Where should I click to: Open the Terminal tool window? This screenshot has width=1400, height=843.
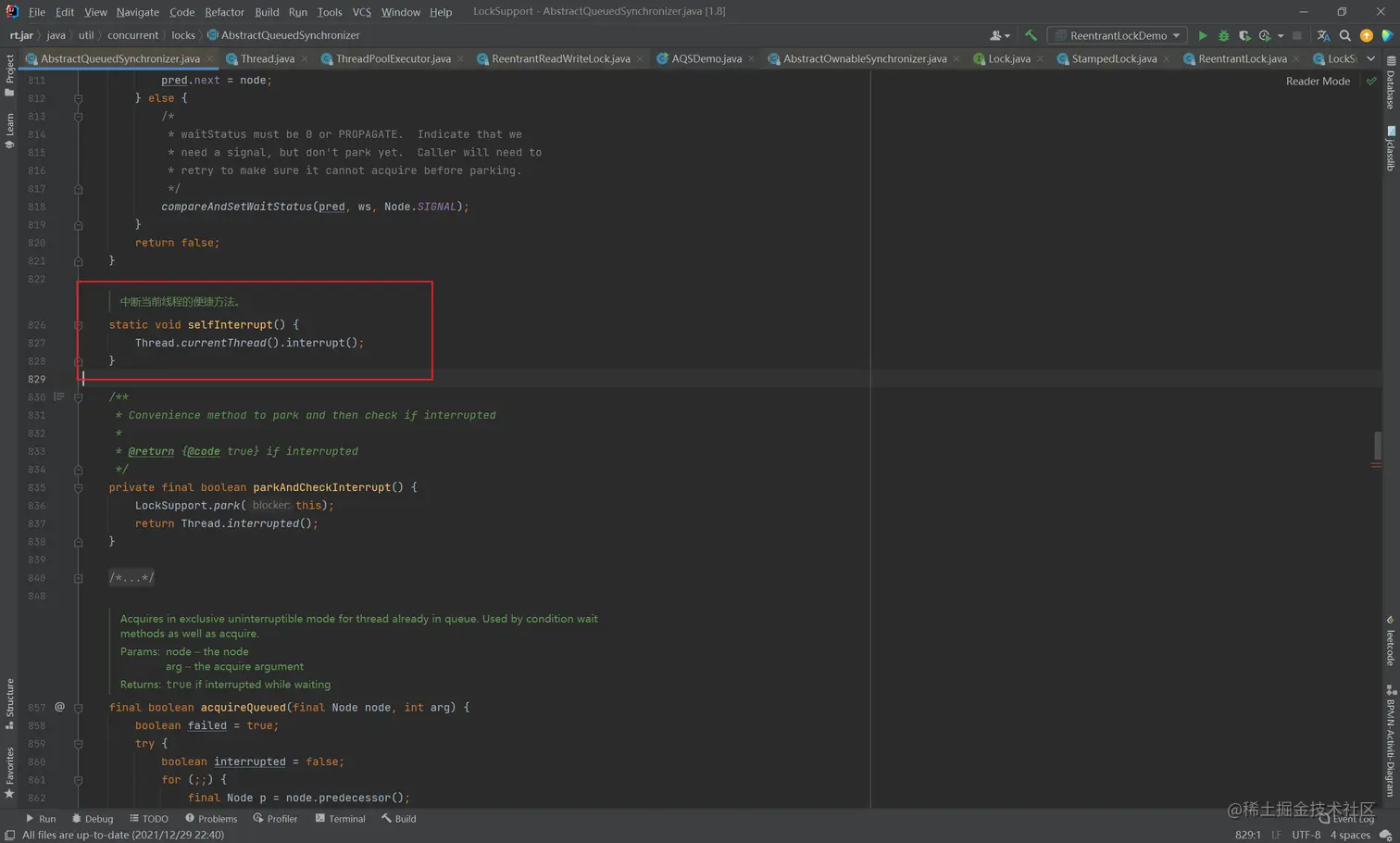click(x=341, y=819)
